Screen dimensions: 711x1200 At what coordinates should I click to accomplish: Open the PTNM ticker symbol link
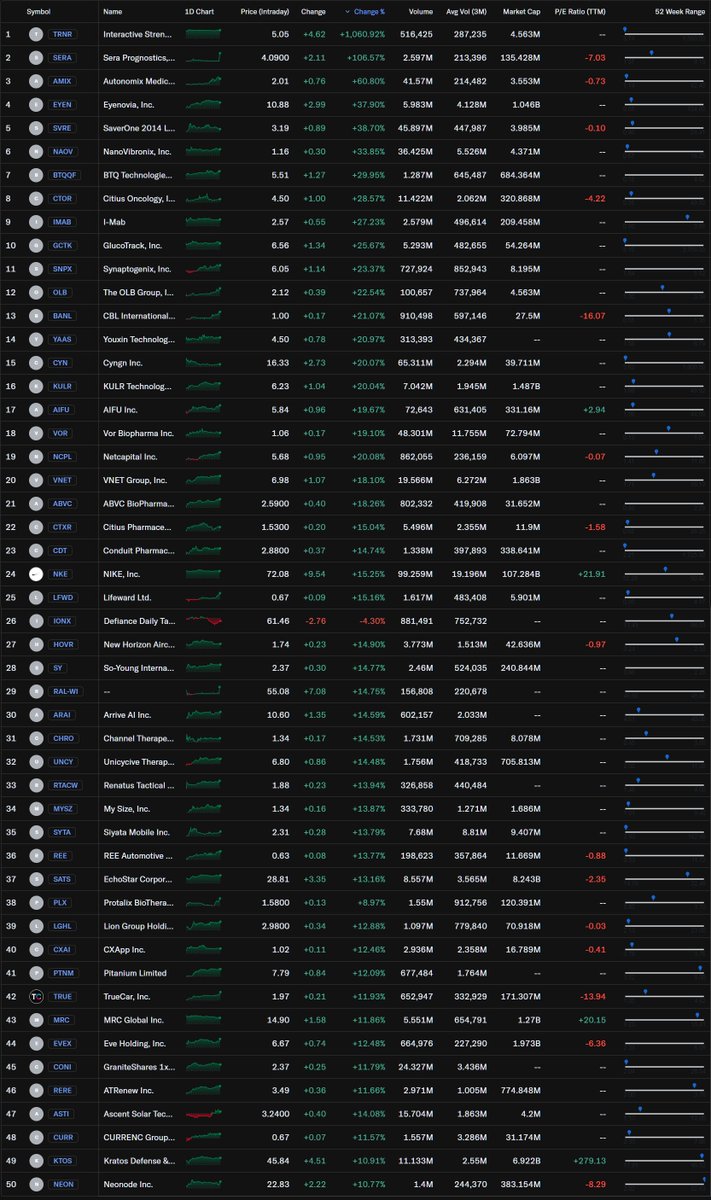[62, 973]
